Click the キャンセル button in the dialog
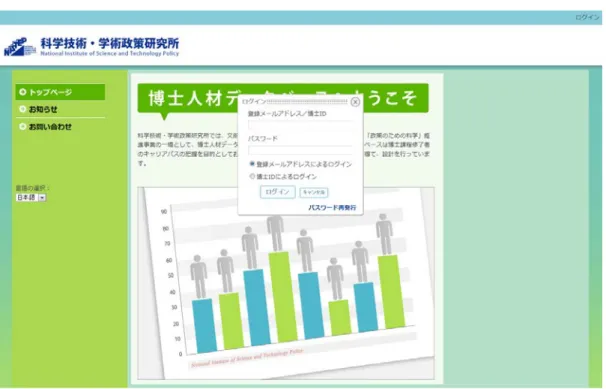Image resolution: width=606 pixels, height=389 pixels. [314, 192]
